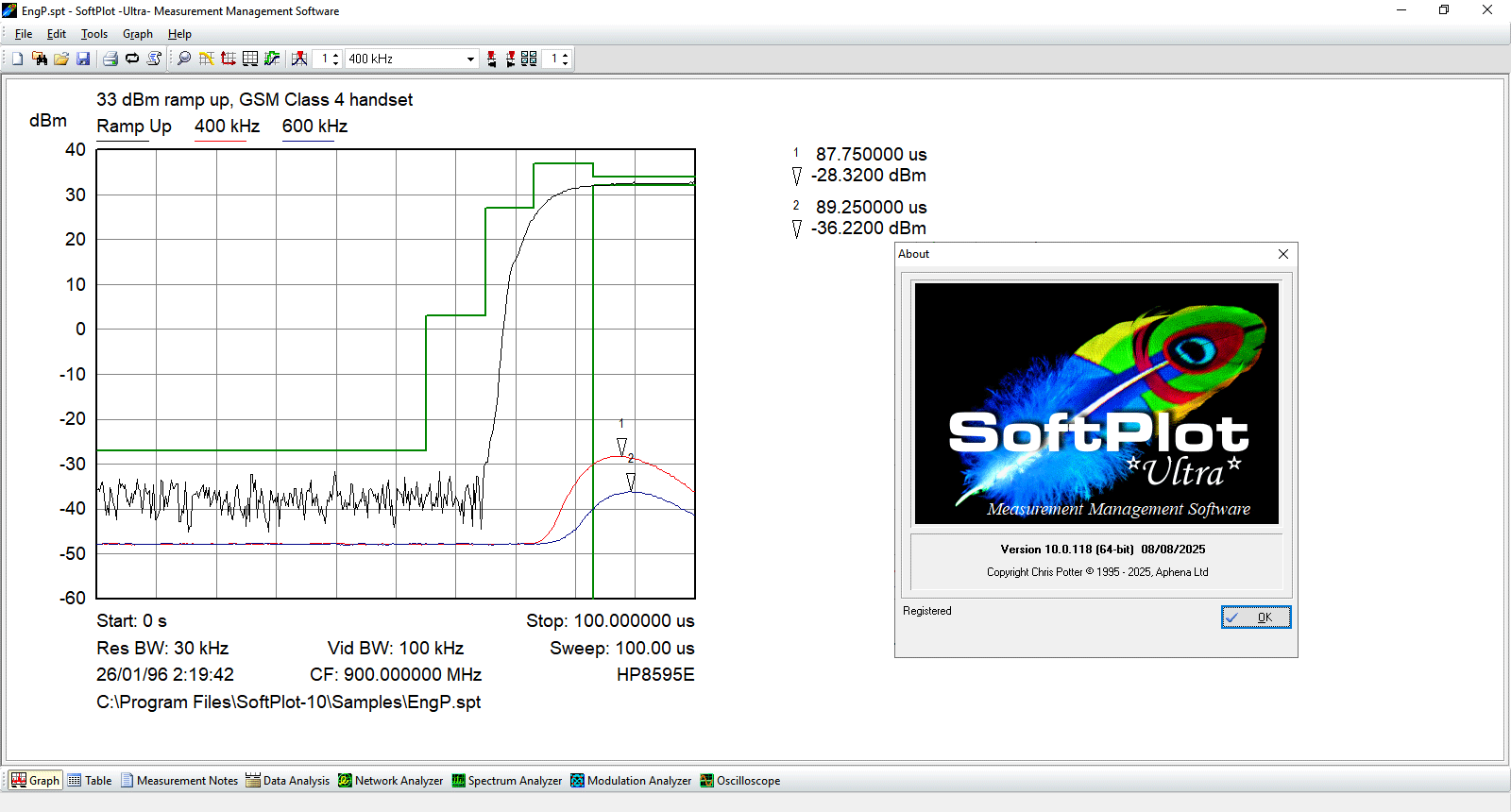Select marker 2 triangle on graph
This screenshot has width=1511, height=812.
click(x=631, y=482)
